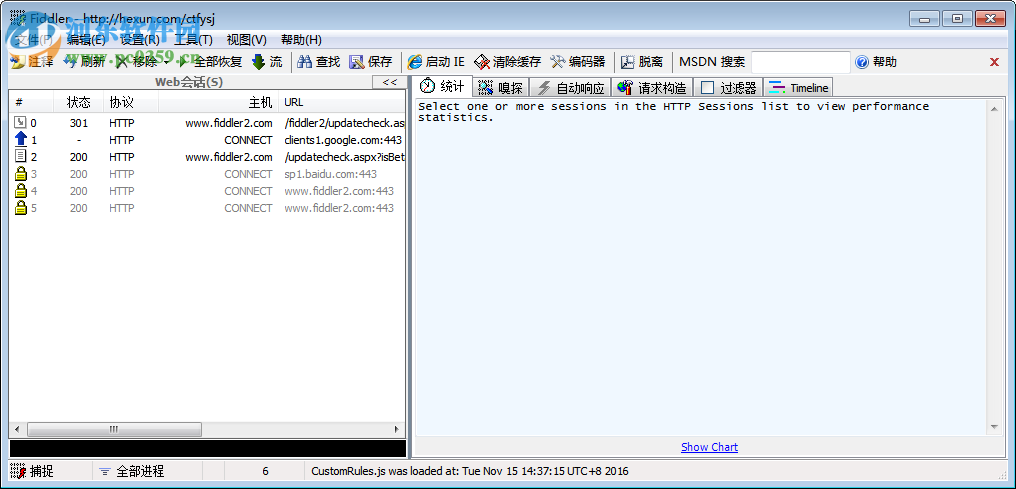
Task: Switch to the 嗅探 inspectors tab
Action: 502,87
